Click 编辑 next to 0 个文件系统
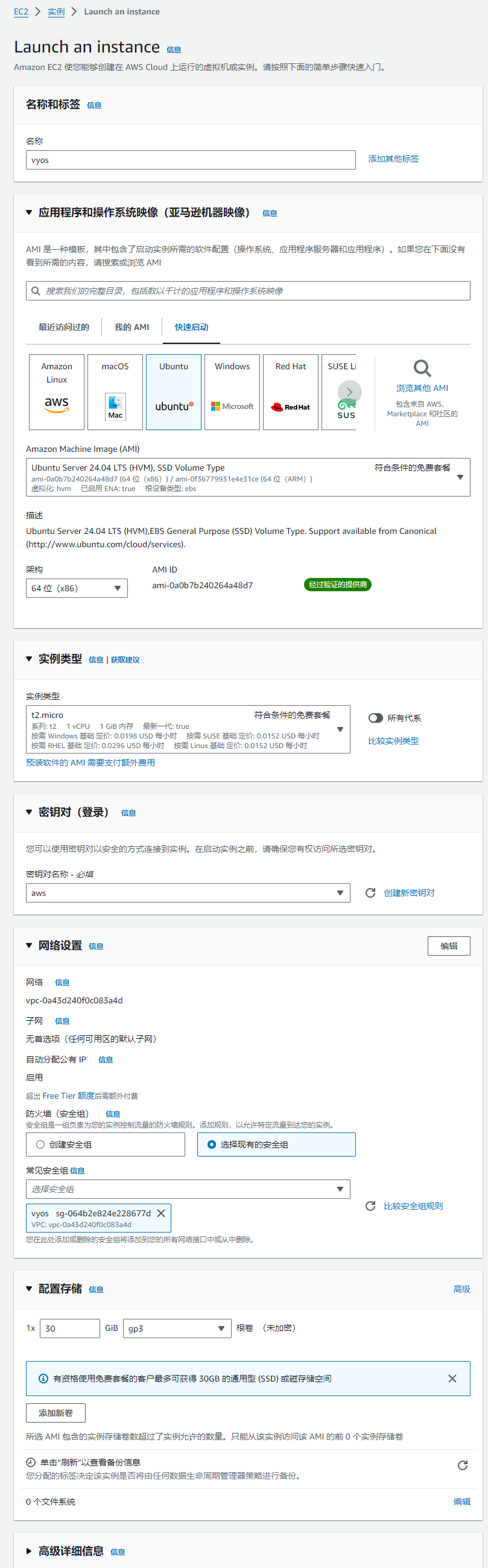Viewport: 488px width, 1568px height. pyautogui.click(x=462, y=1502)
